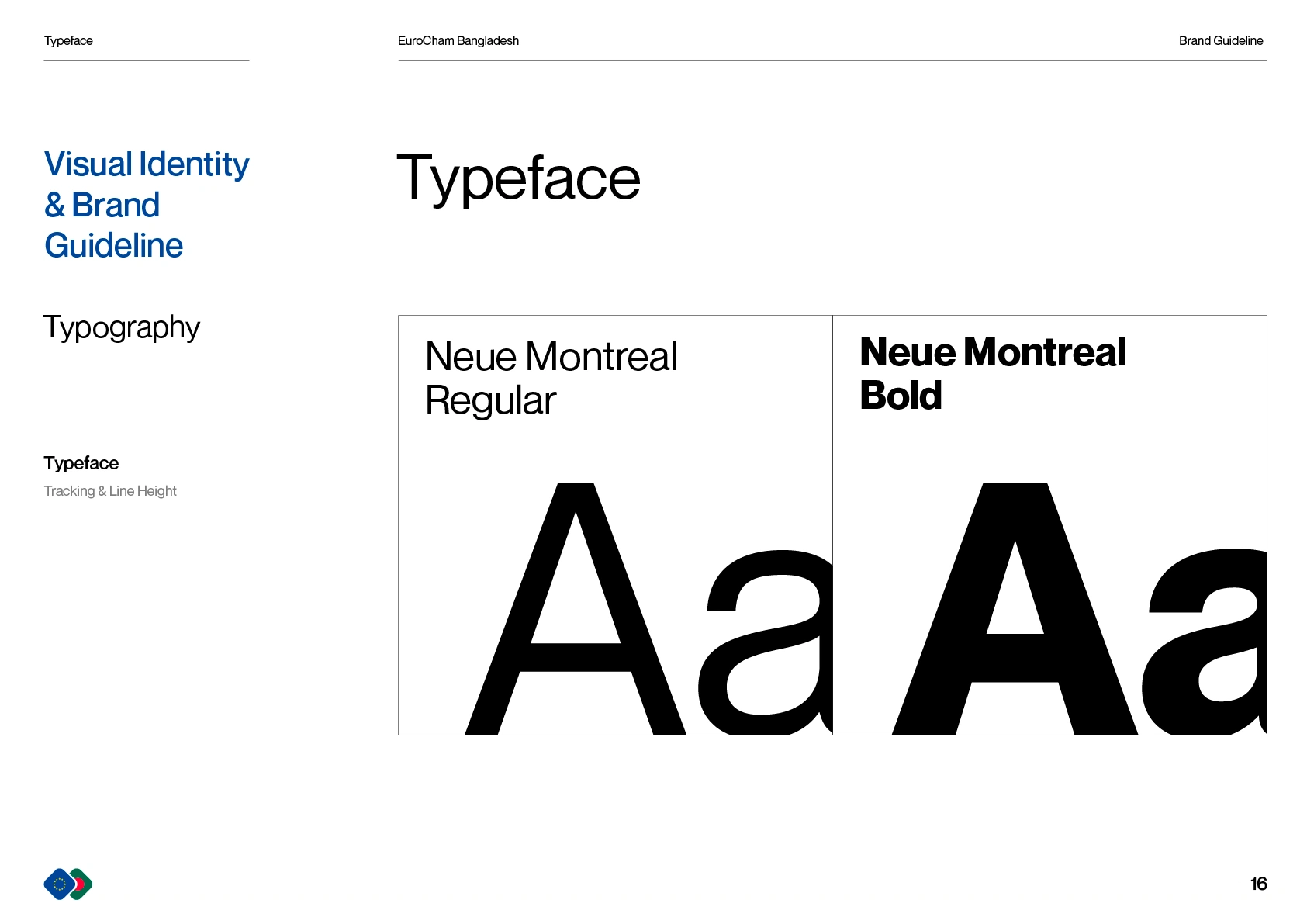The width and height of the screenshot is (1307, 924).
Task: Select the Neue Montreal Bold label
Action: coord(992,374)
